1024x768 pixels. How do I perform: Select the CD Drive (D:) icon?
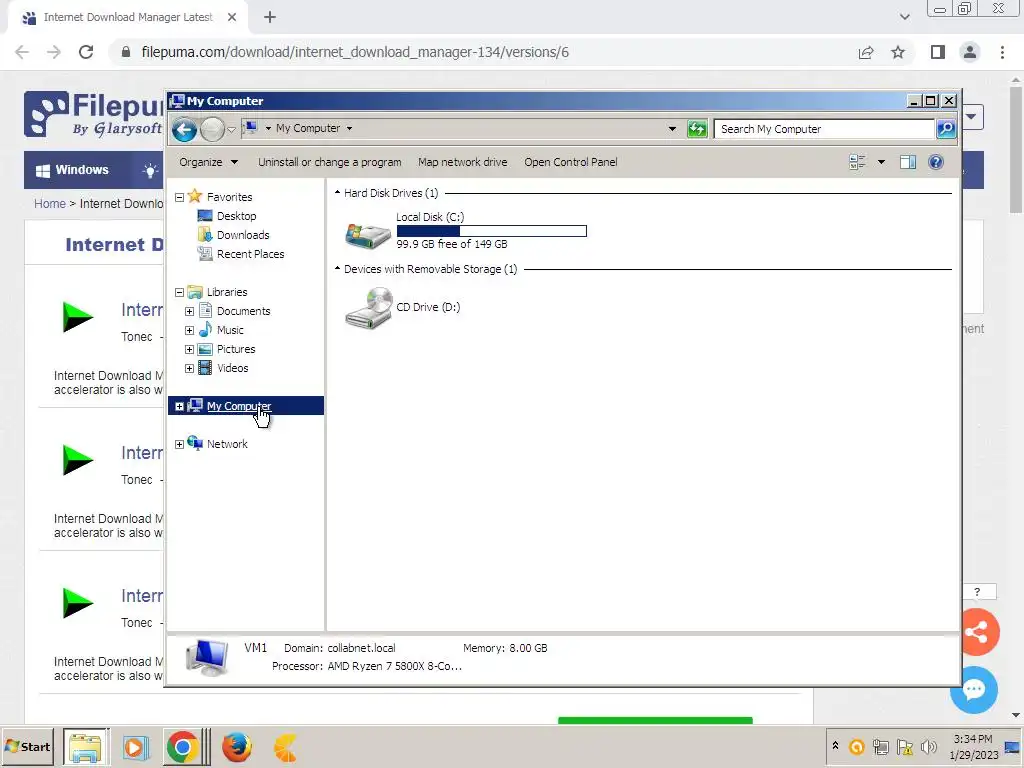coord(368,307)
